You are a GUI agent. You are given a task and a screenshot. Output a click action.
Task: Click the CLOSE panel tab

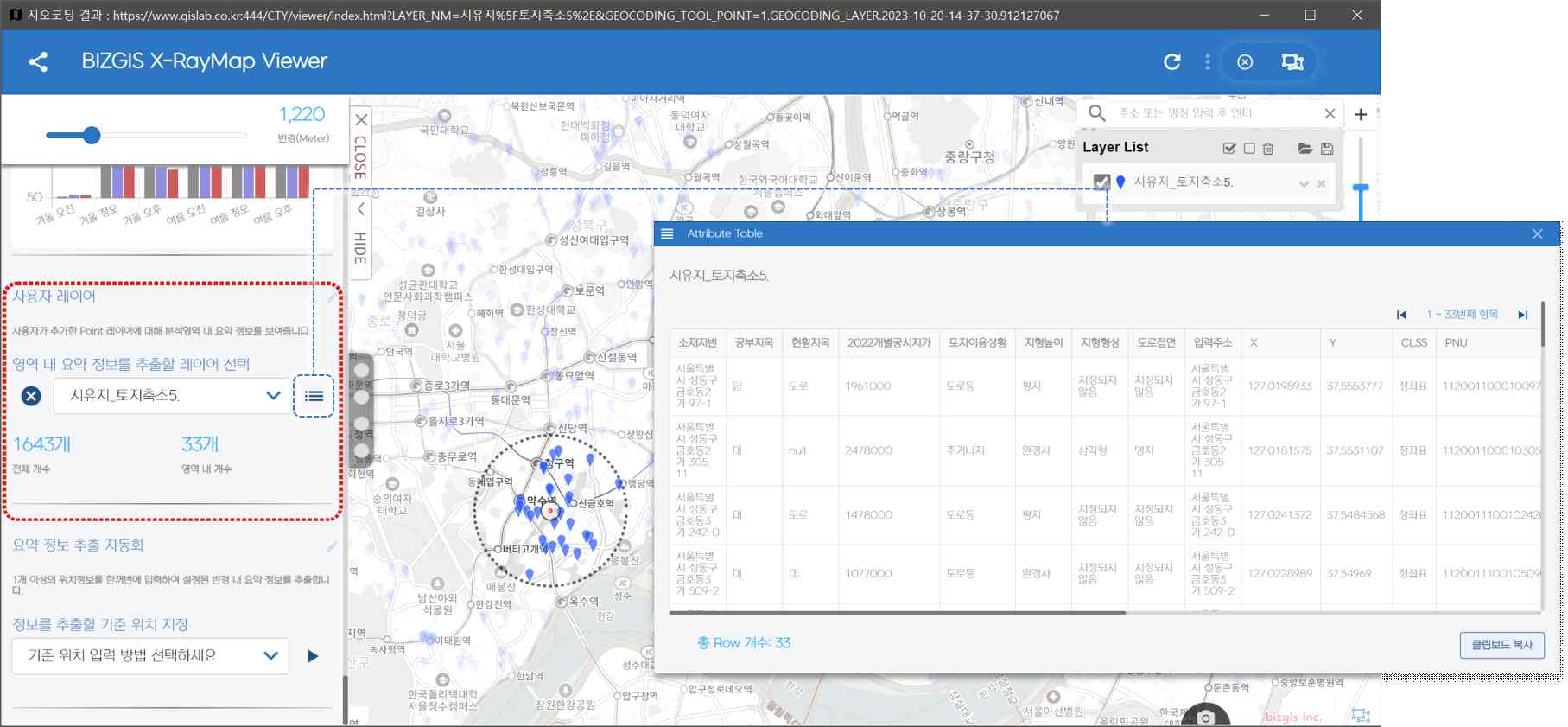[x=361, y=147]
